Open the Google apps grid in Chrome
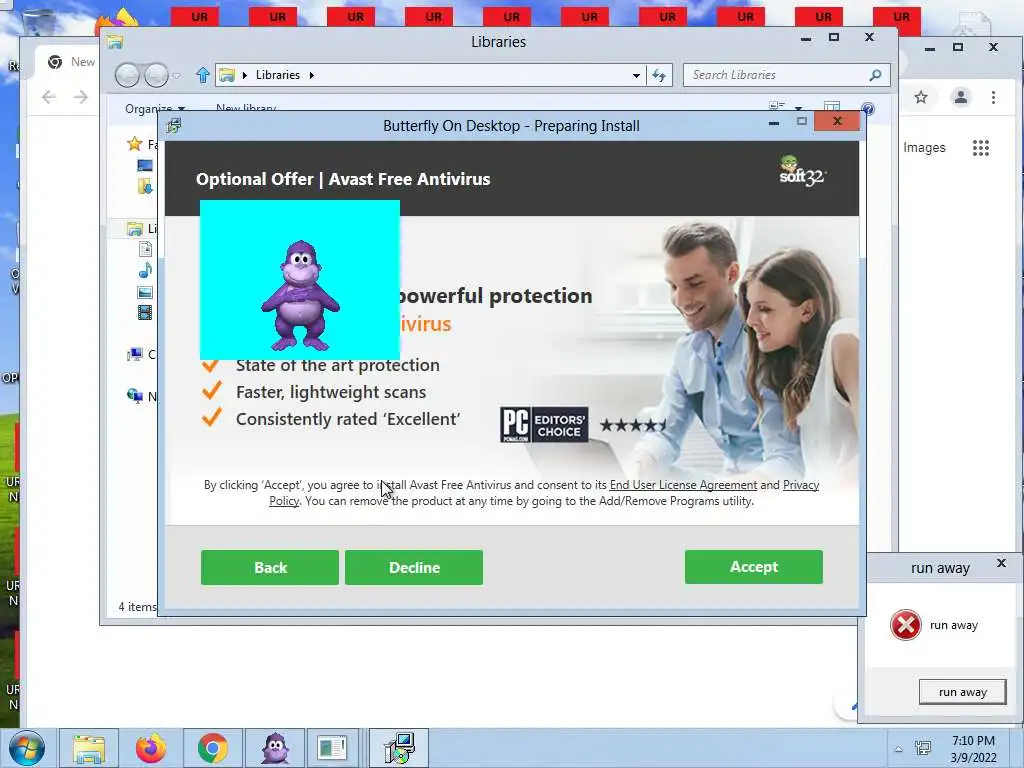The image size is (1024, 768). [980, 148]
